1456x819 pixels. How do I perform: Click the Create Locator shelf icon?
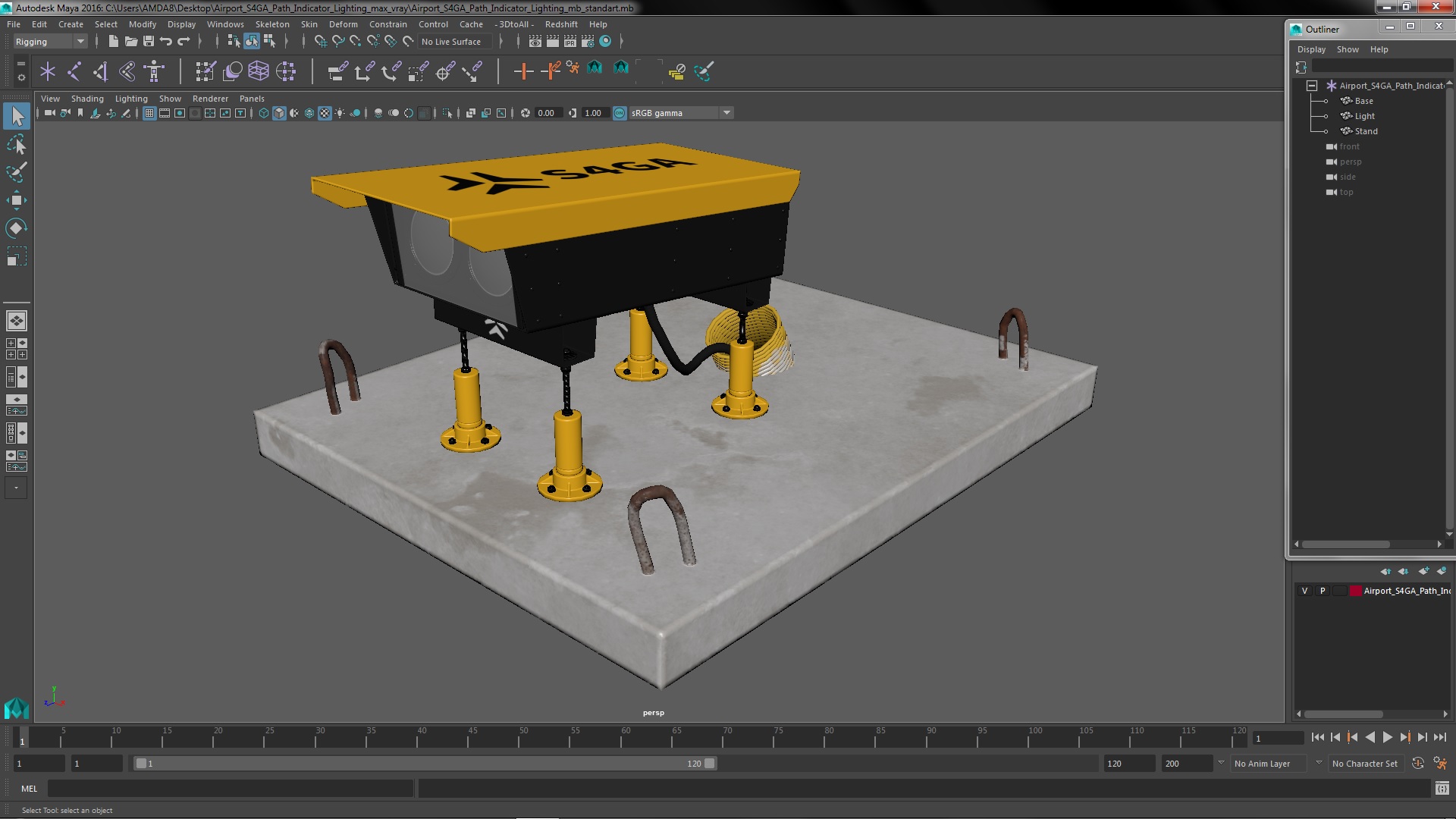(48, 72)
